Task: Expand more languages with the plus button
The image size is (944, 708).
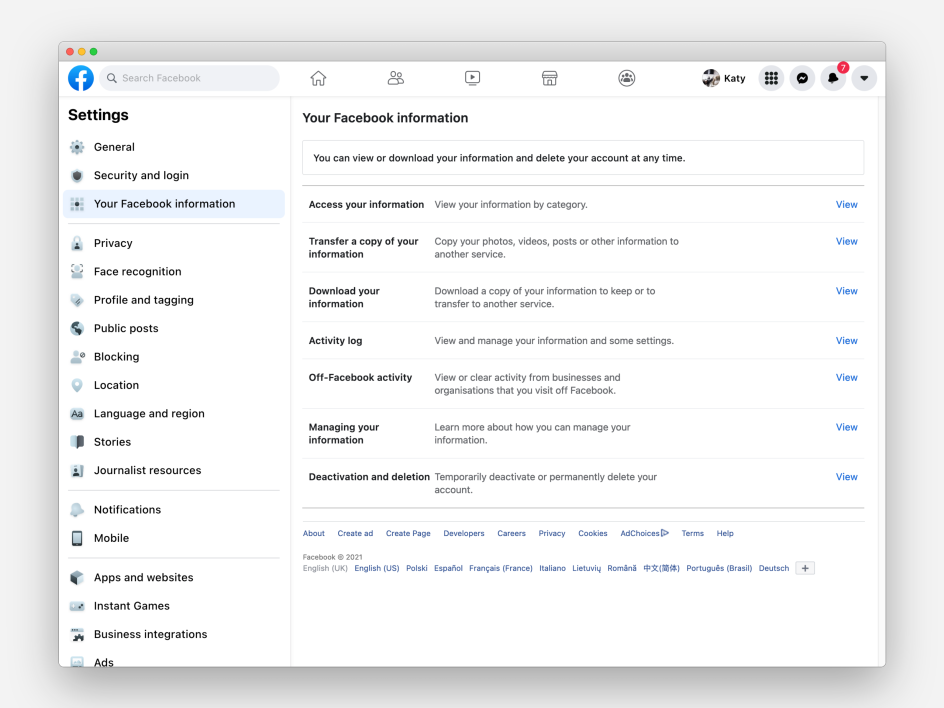Action: coord(805,567)
